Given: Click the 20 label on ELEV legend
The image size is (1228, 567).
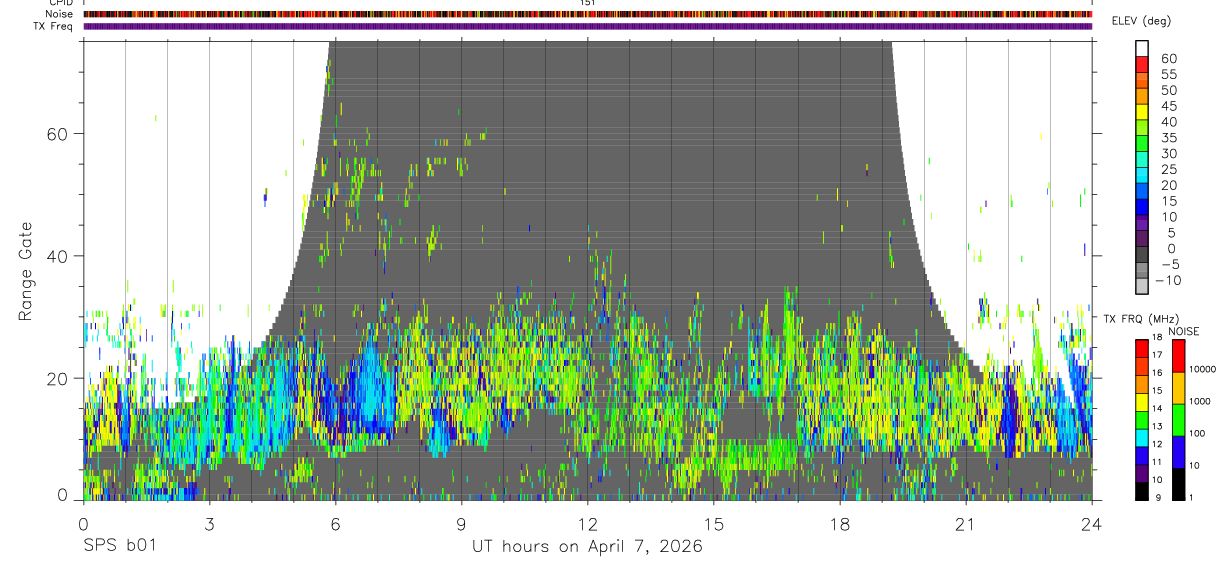Looking at the screenshot, I should [x=1168, y=186].
